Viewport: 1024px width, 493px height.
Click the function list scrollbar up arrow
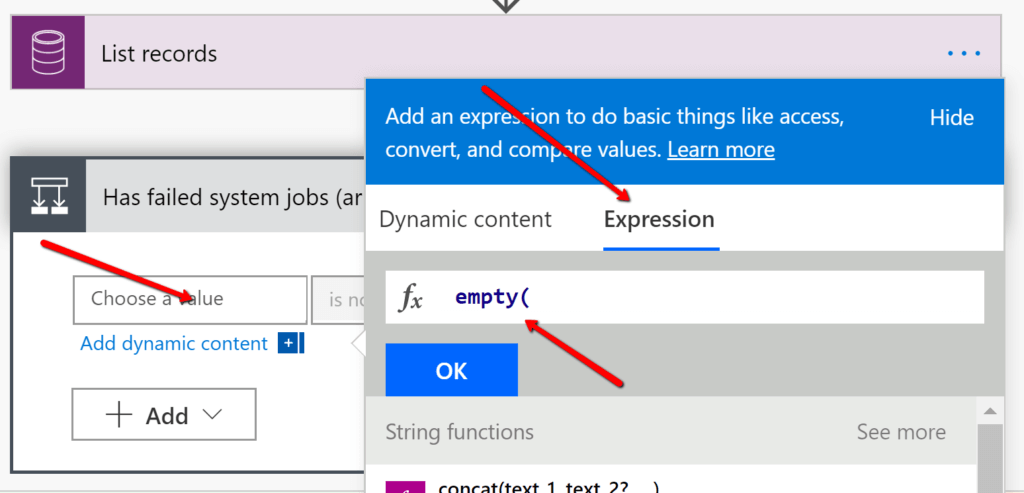988,411
